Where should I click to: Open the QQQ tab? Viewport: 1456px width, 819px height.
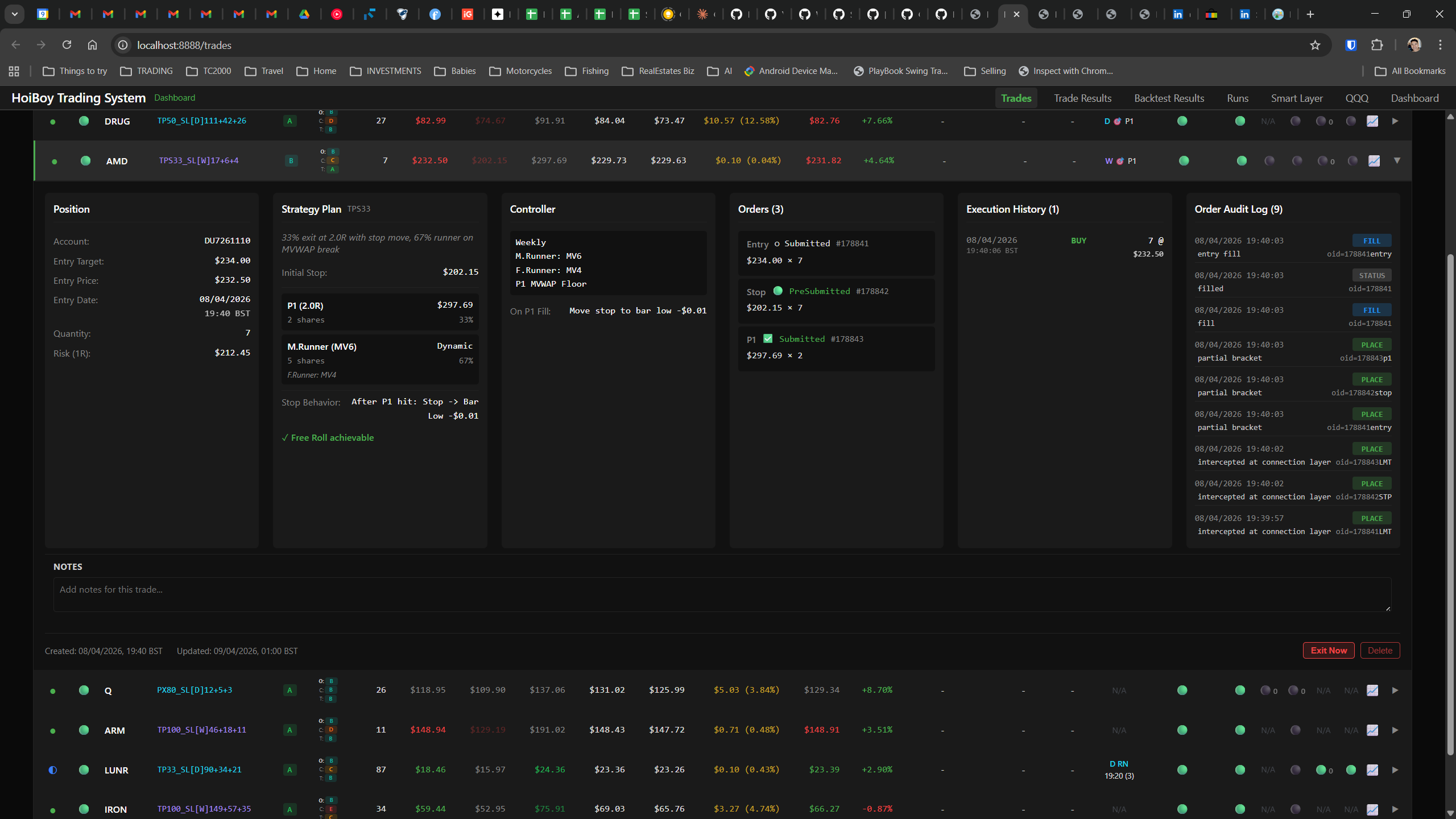click(x=1357, y=98)
